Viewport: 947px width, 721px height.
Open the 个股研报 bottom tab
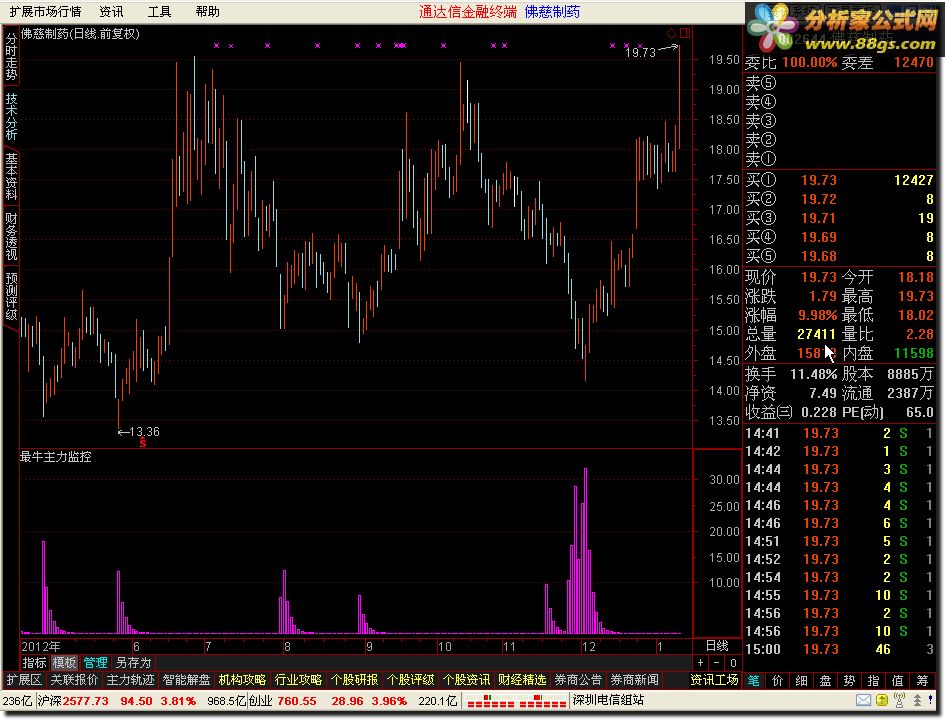pyautogui.click(x=355, y=680)
